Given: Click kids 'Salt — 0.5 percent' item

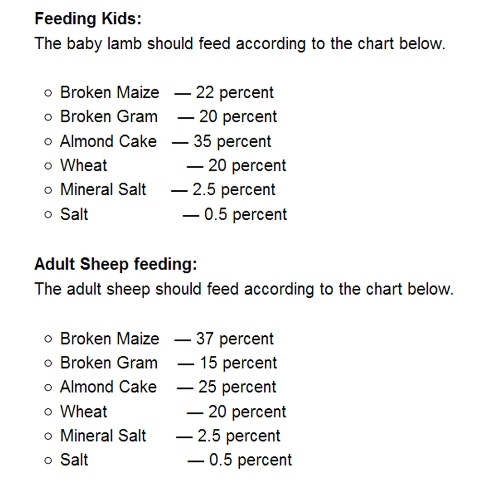Looking at the screenshot, I should 173,214.
